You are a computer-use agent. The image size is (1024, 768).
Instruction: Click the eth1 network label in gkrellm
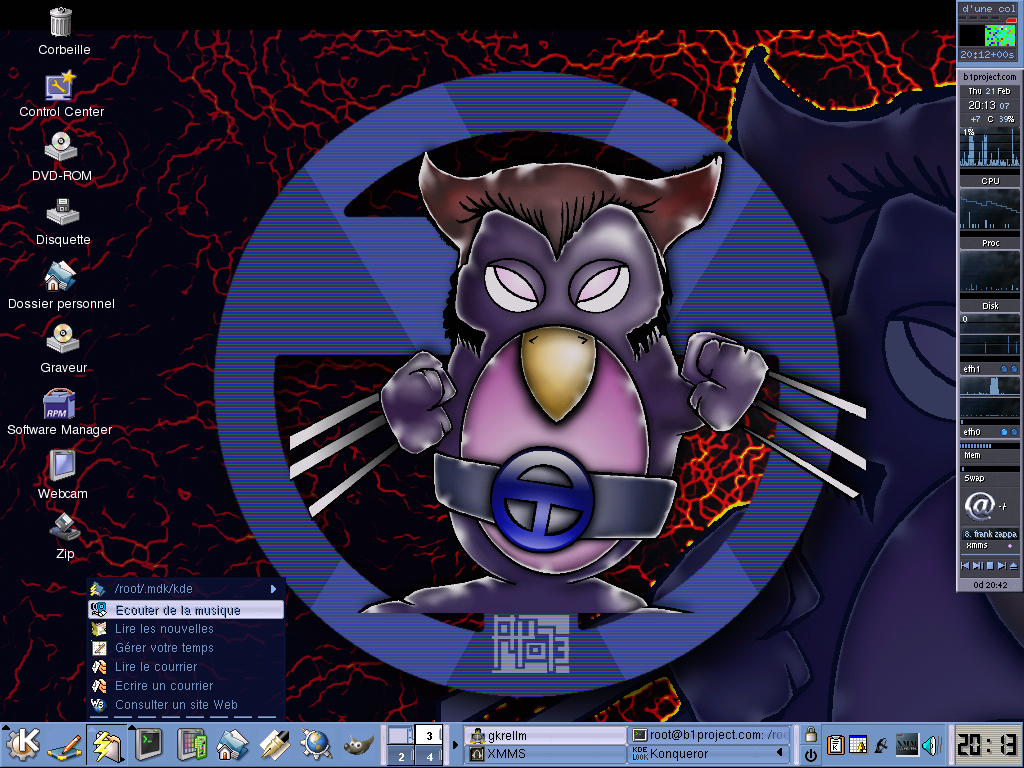coord(972,369)
